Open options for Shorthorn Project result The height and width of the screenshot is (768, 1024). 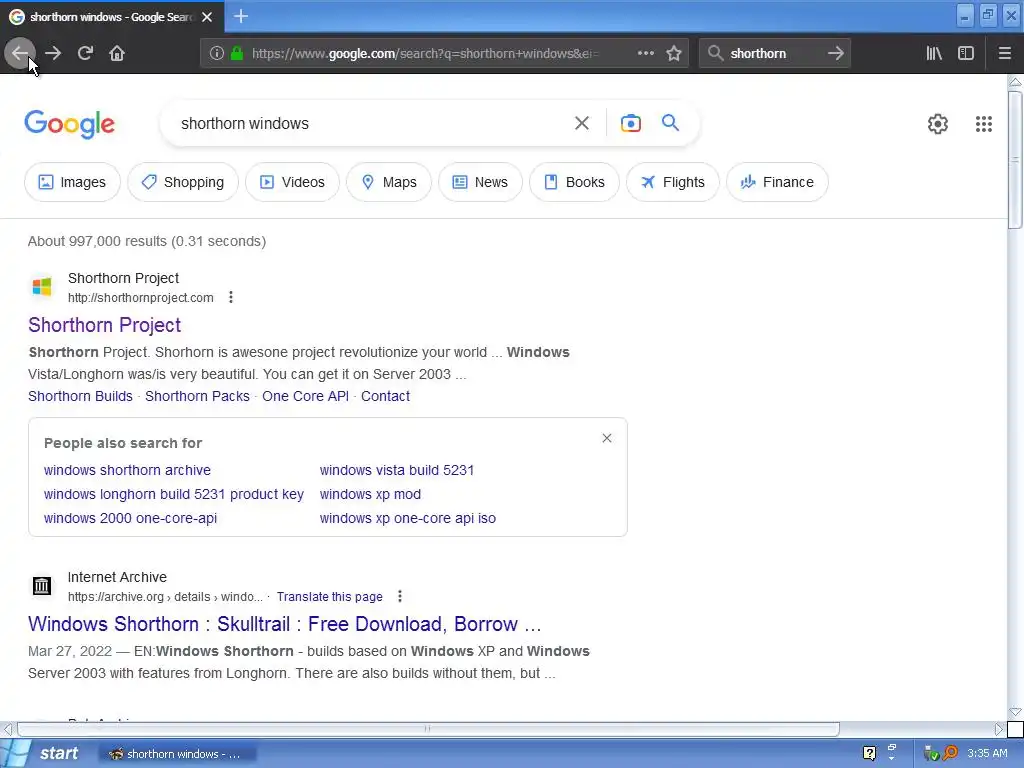click(231, 298)
